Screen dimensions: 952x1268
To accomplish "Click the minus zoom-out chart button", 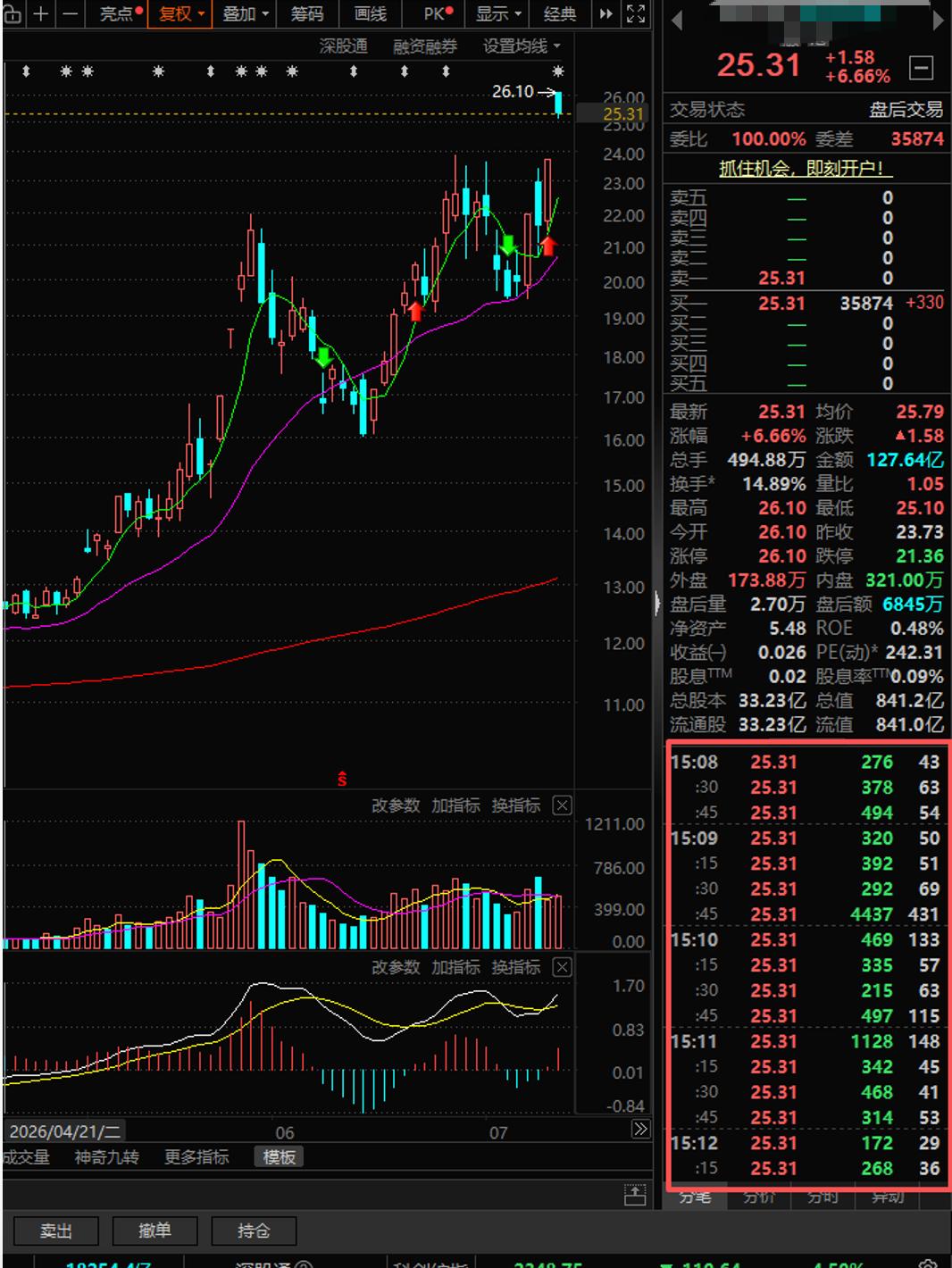I will [x=70, y=13].
